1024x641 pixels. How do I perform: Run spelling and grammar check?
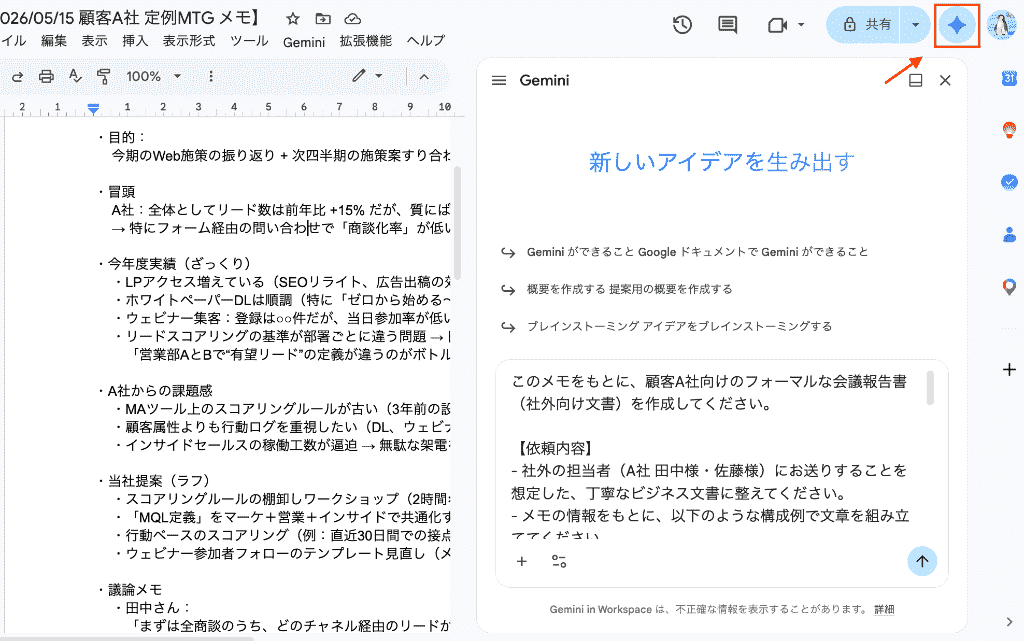(75, 76)
